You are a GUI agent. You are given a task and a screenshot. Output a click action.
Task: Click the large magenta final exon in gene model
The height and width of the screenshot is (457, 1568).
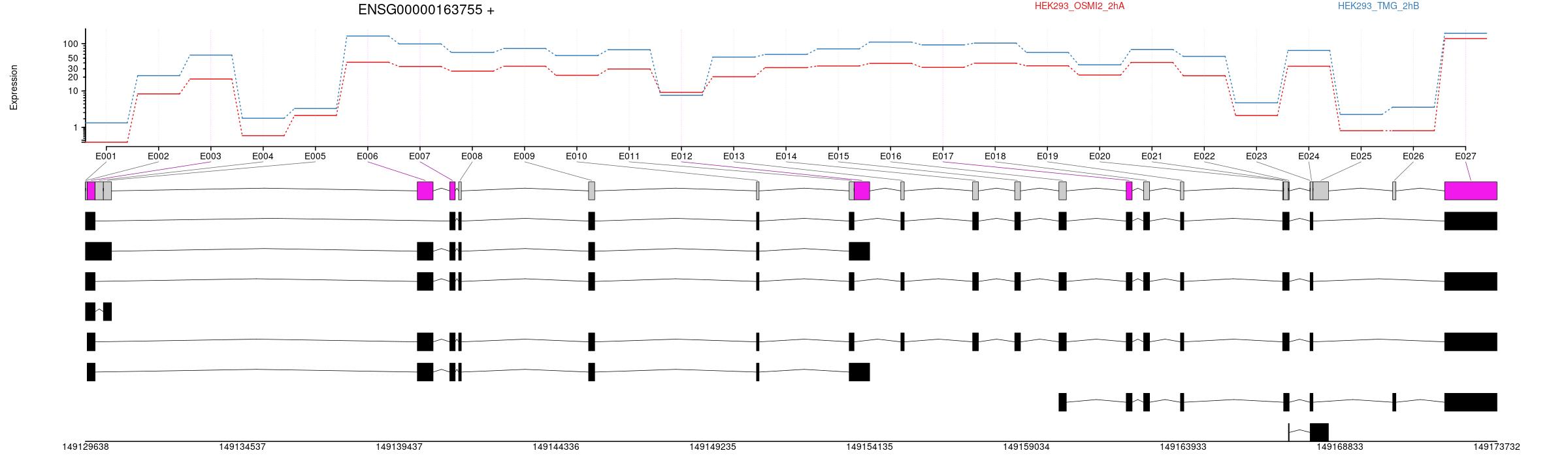pyautogui.click(x=1471, y=191)
